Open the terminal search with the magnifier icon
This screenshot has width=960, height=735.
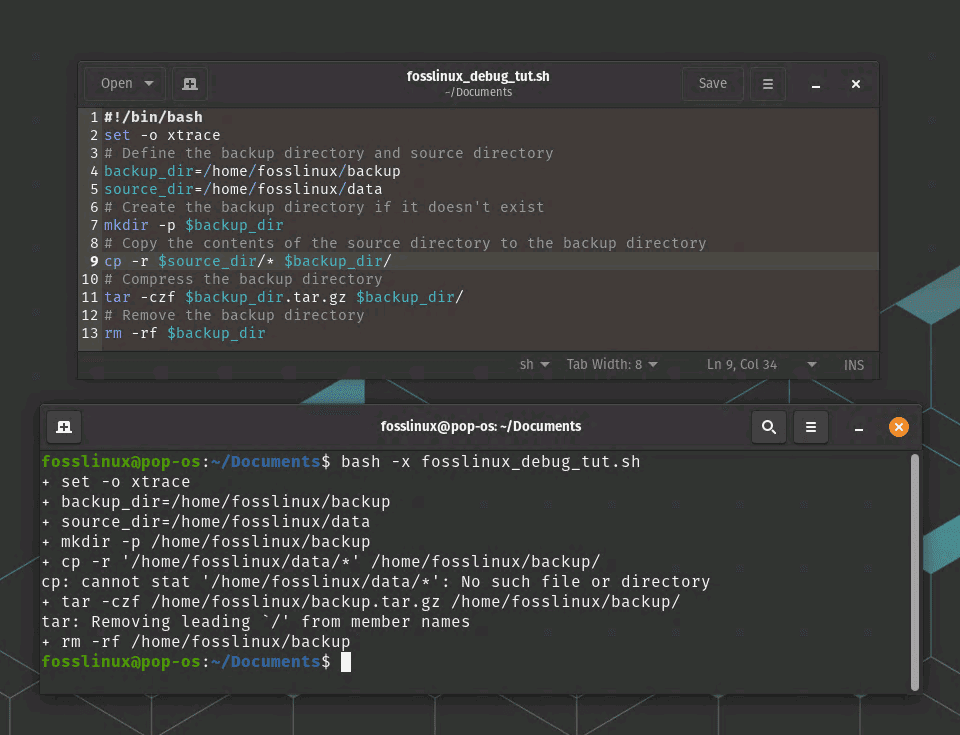pos(768,426)
